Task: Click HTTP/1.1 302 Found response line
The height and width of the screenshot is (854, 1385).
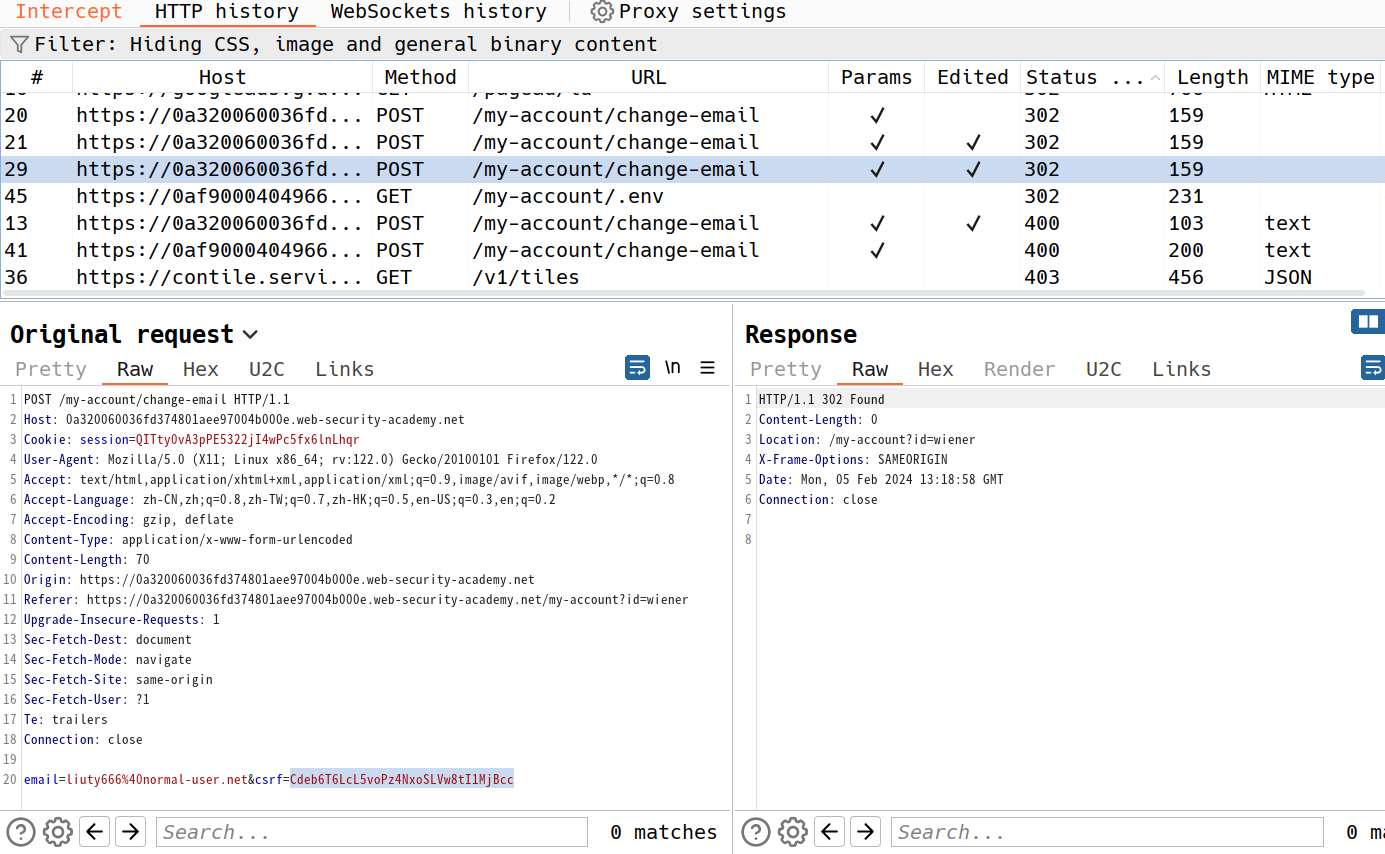Action: pos(822,399)
